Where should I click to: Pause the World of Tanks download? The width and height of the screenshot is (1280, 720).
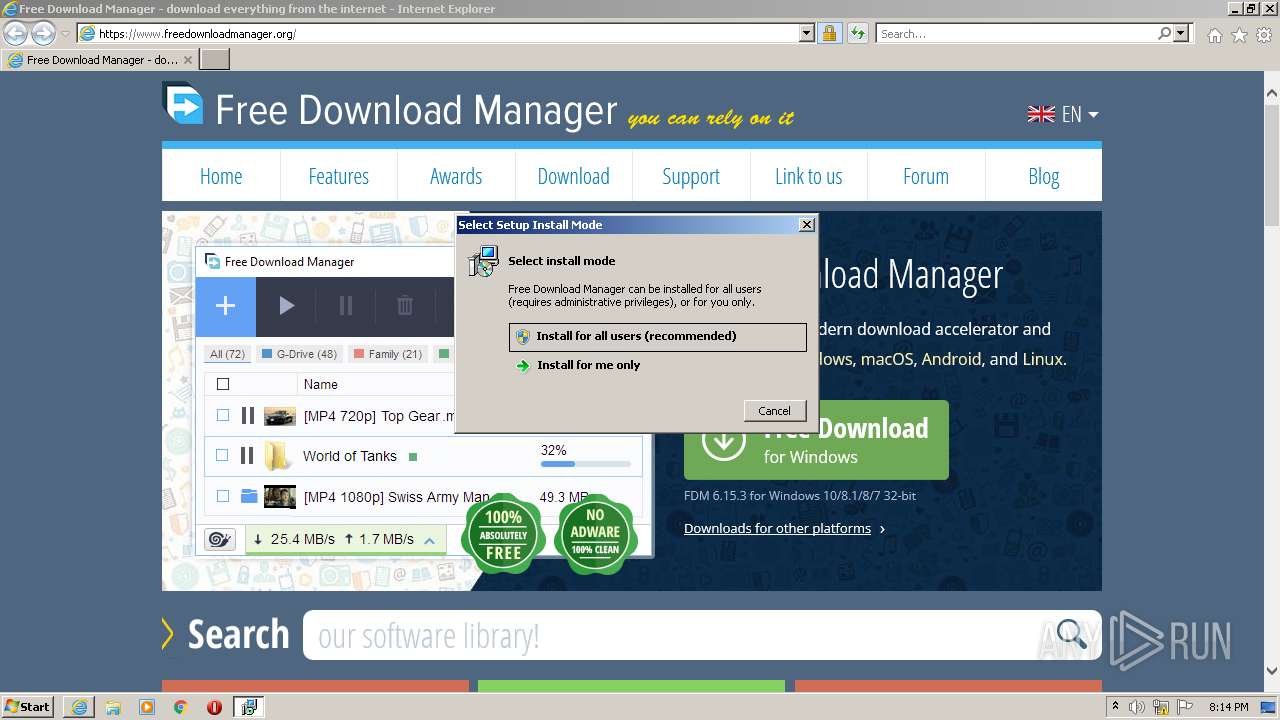247,456
